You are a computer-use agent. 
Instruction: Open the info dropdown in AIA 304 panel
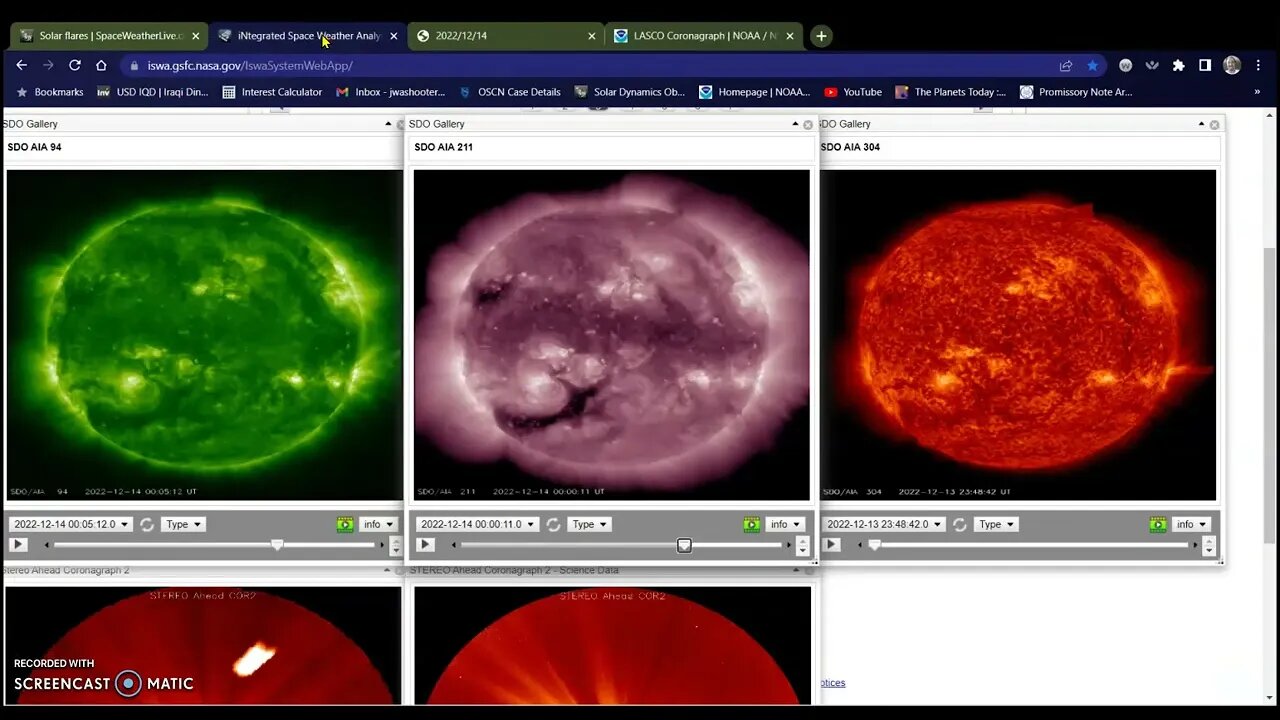pyautogui.click(x=1190, y=524)
